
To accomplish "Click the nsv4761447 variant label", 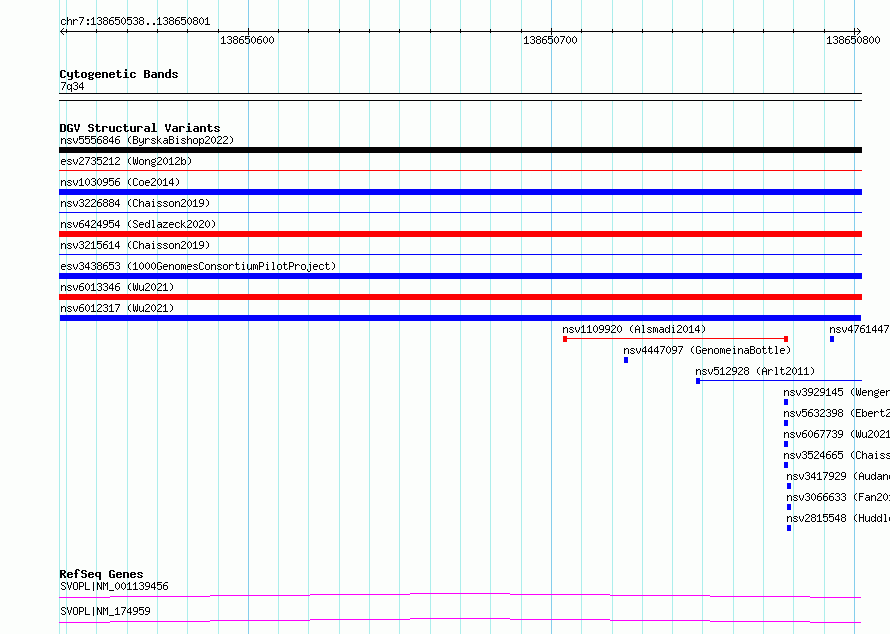I will coord(859,329).
